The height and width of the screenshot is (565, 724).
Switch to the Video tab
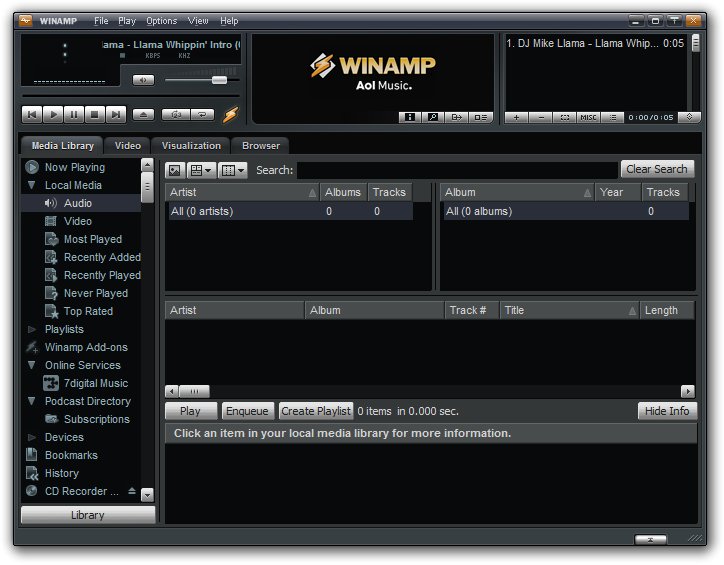tap(128, 146)
